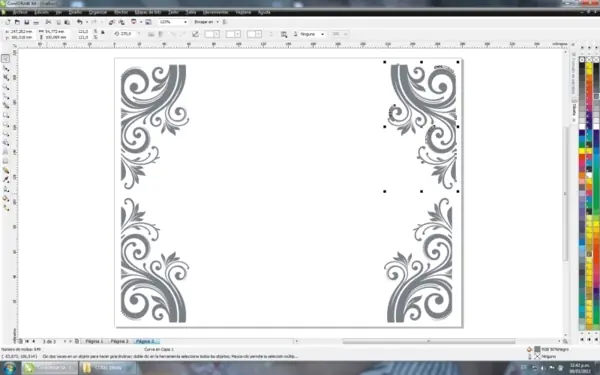600x375 pixels.
Task: Select the Text tool in the toolbox
Action: point(5,152)
